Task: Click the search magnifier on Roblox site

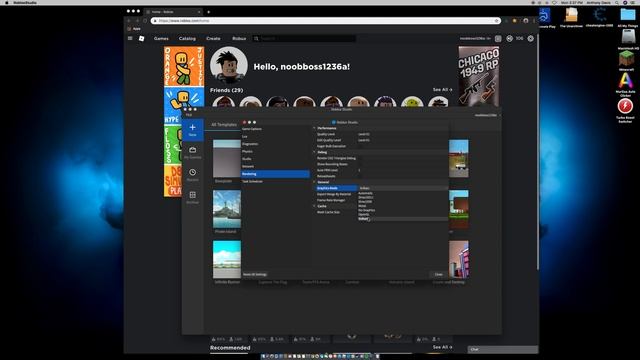Action: click(x=256, y=39)
